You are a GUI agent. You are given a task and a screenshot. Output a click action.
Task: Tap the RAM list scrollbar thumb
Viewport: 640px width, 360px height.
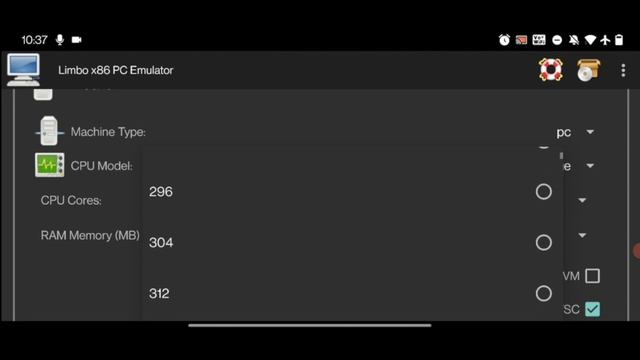pyautogui.click(x=562, y=156)
